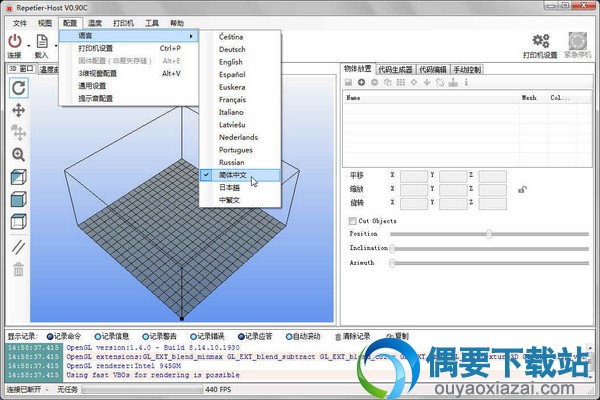Switch to the 物体放置 tab
Image resolution: width=600 pixels, height=400 pixels.
coord(358,69)
